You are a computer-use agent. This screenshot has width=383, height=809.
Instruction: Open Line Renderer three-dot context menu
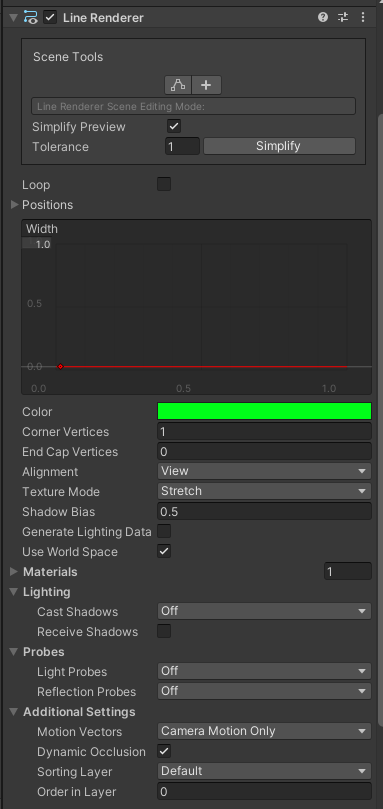click(363, 18)
